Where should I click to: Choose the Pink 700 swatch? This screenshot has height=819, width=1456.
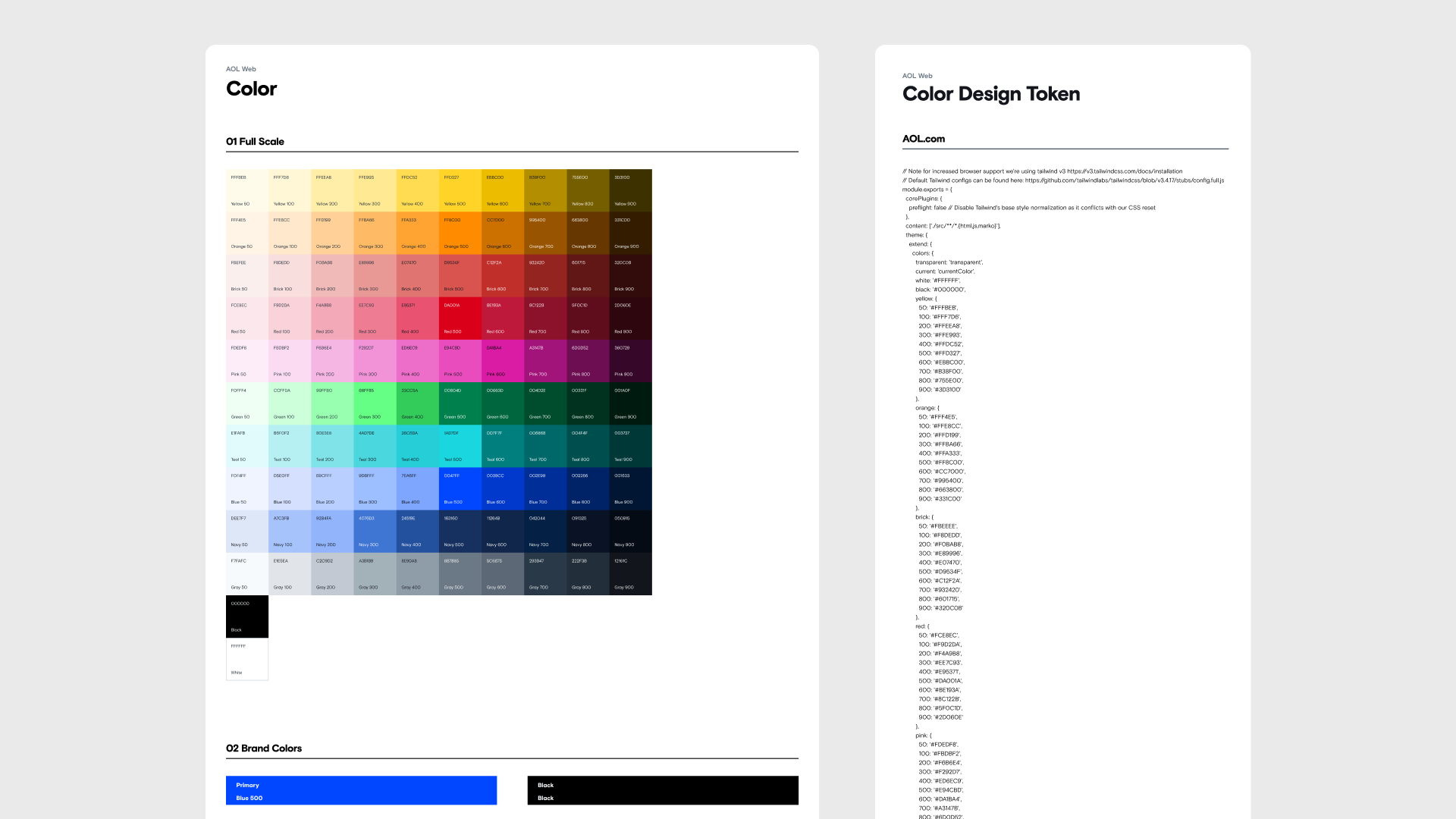pyautogui.click(x=544, y=361)
